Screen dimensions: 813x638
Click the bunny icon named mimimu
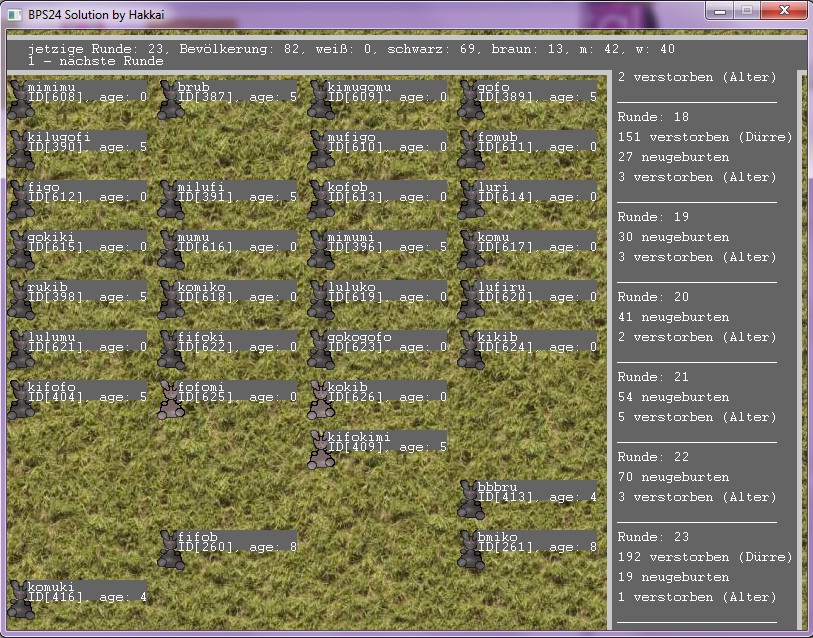click(x=20, y=99)
